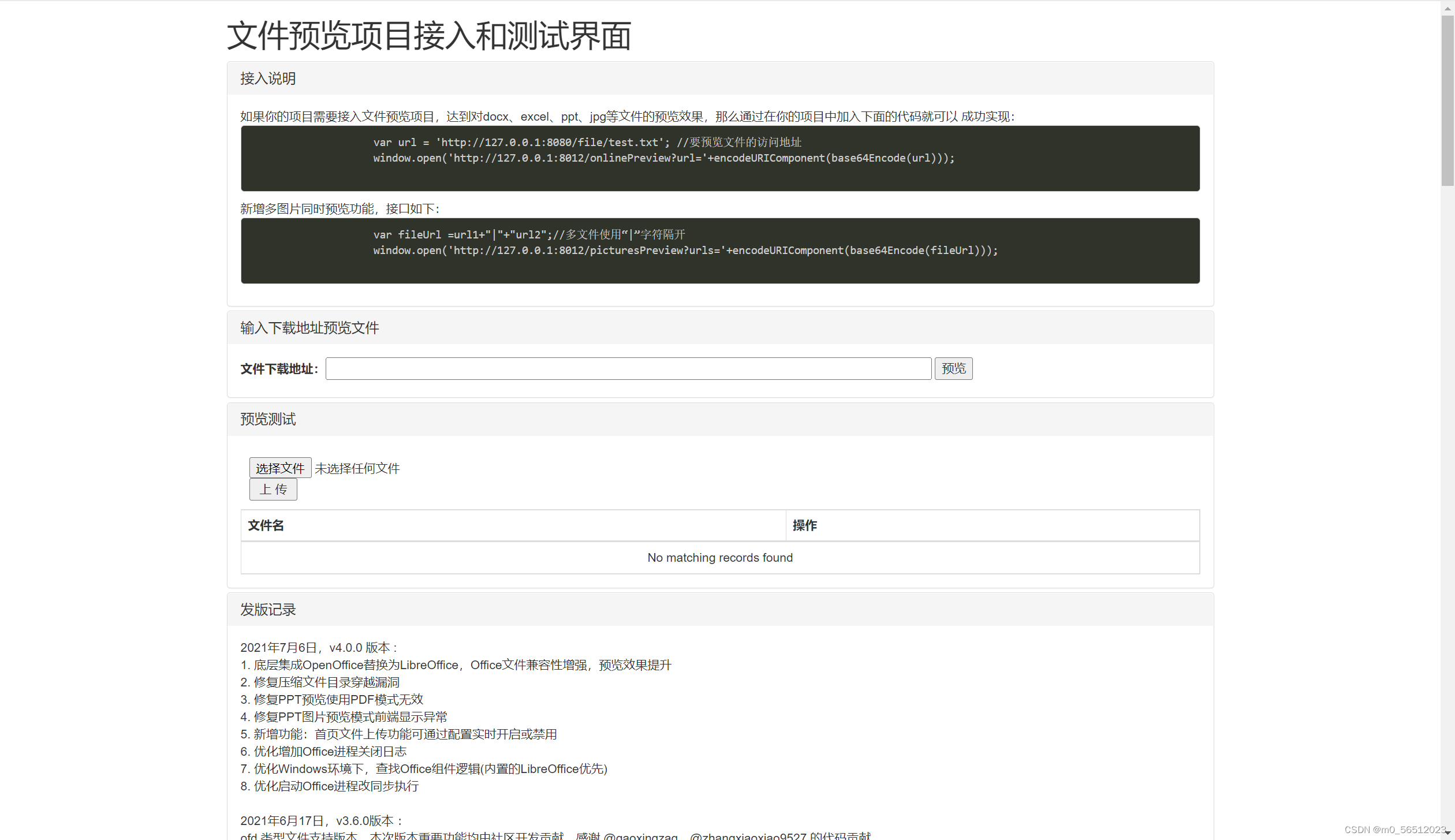Click the 未选择任何文件 file status text
This screenshot has width=1455, height=840.
[x=357, y=468]
